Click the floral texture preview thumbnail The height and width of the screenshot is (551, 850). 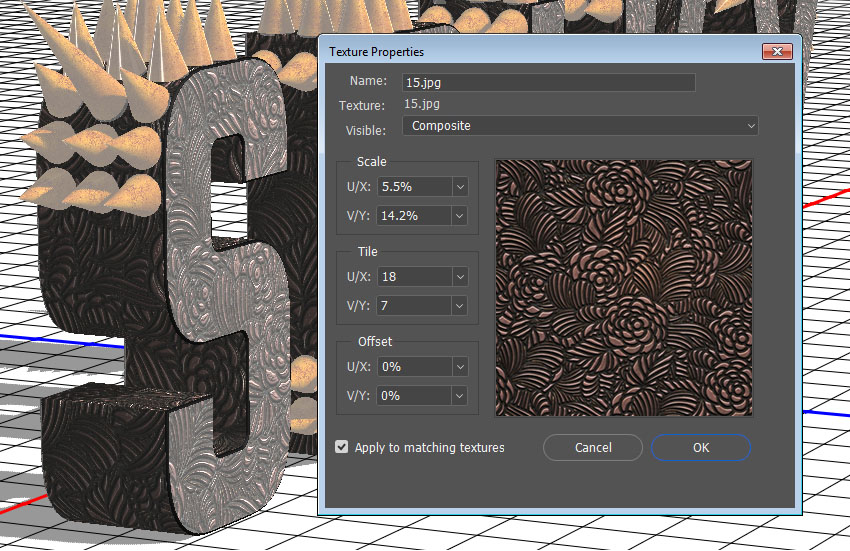click(x=623, y=288)
